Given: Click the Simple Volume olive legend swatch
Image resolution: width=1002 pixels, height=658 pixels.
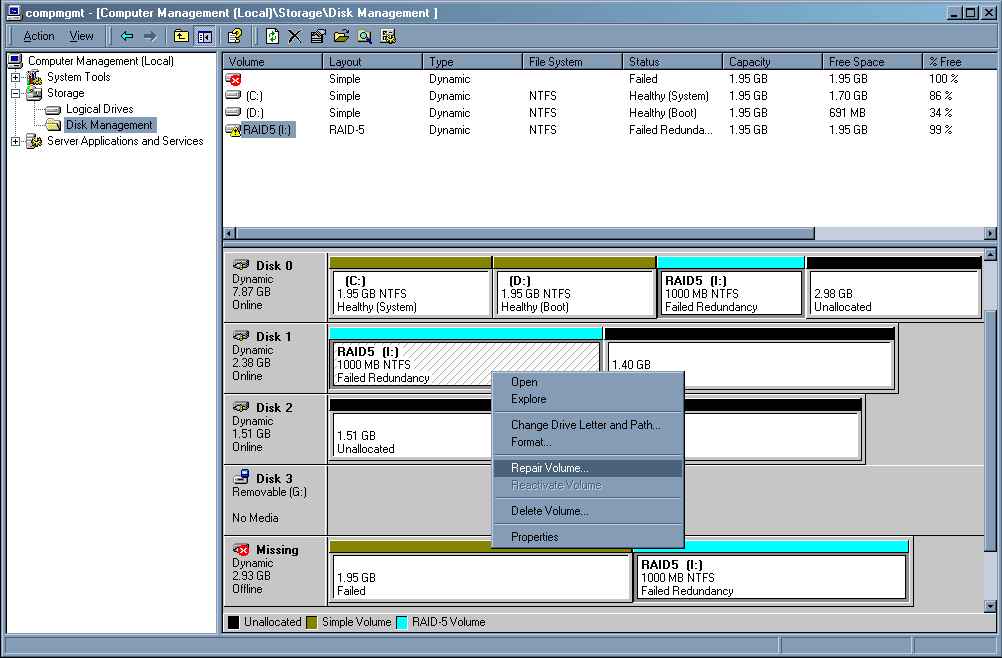Looking at the screenshot, I should coord(312,622).
